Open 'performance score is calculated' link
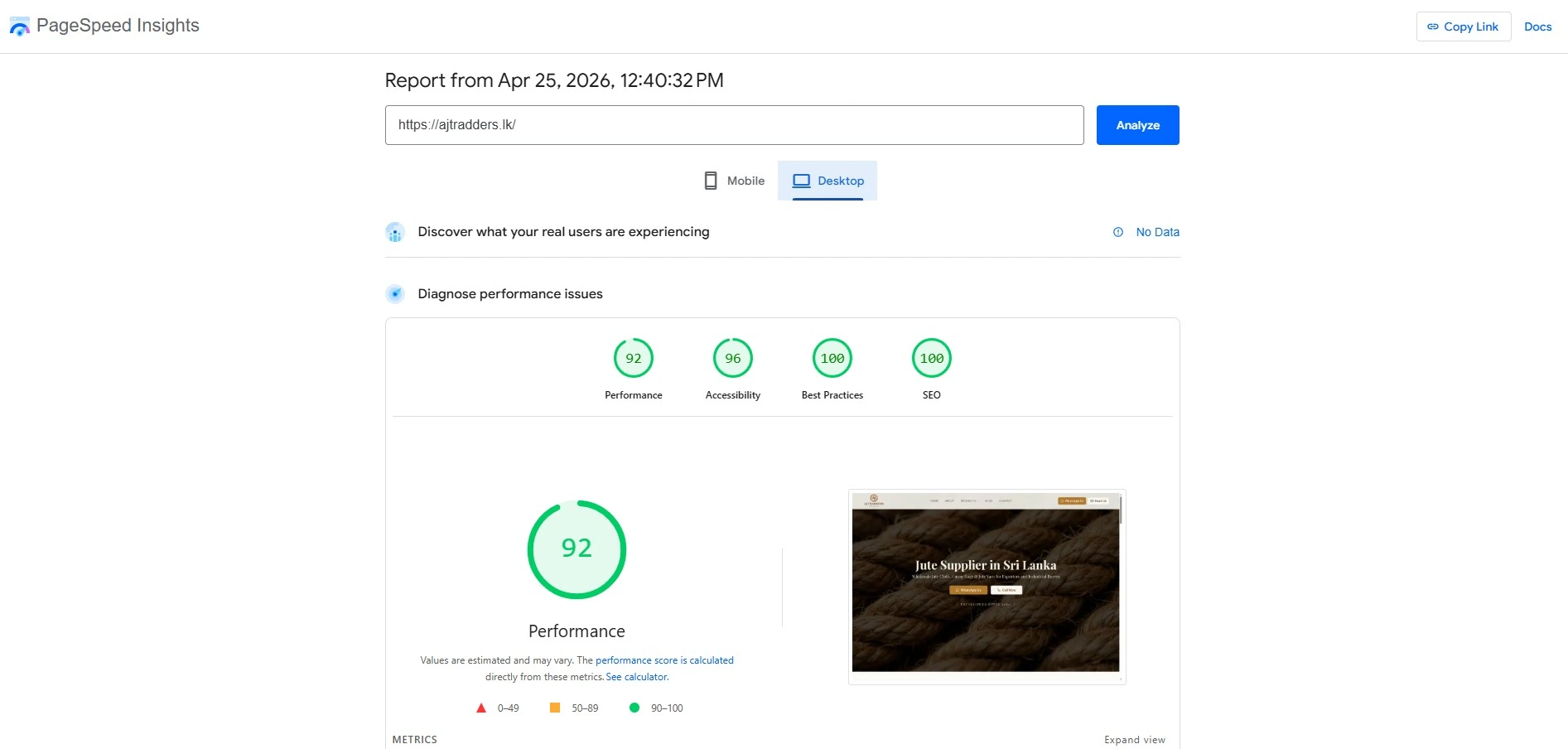This screenshot has height=749, width=1568. [x=664, y=660]
